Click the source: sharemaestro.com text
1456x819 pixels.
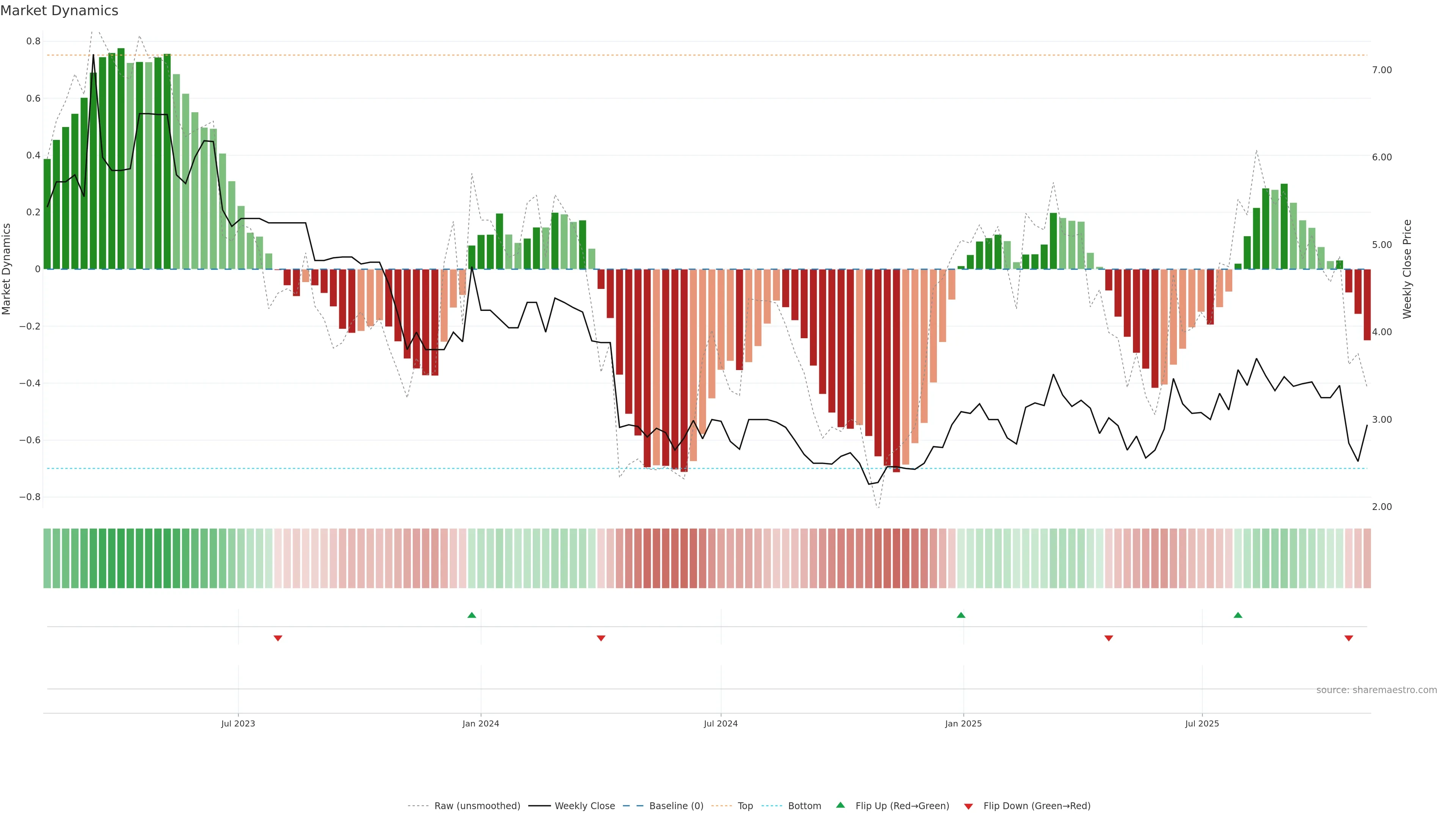click(1376, 690)
